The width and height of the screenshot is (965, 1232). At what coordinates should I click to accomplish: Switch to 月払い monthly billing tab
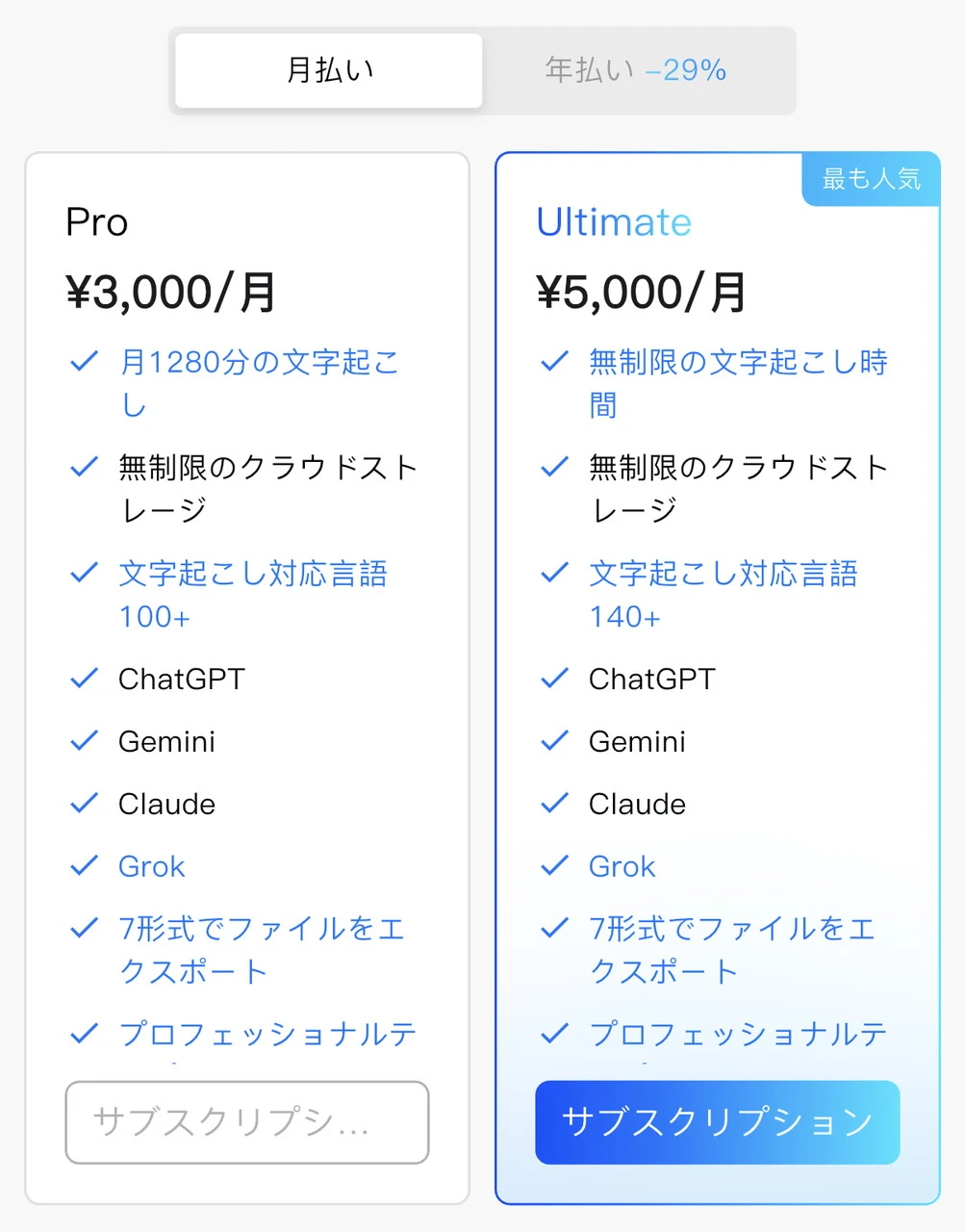click(329, 70)
